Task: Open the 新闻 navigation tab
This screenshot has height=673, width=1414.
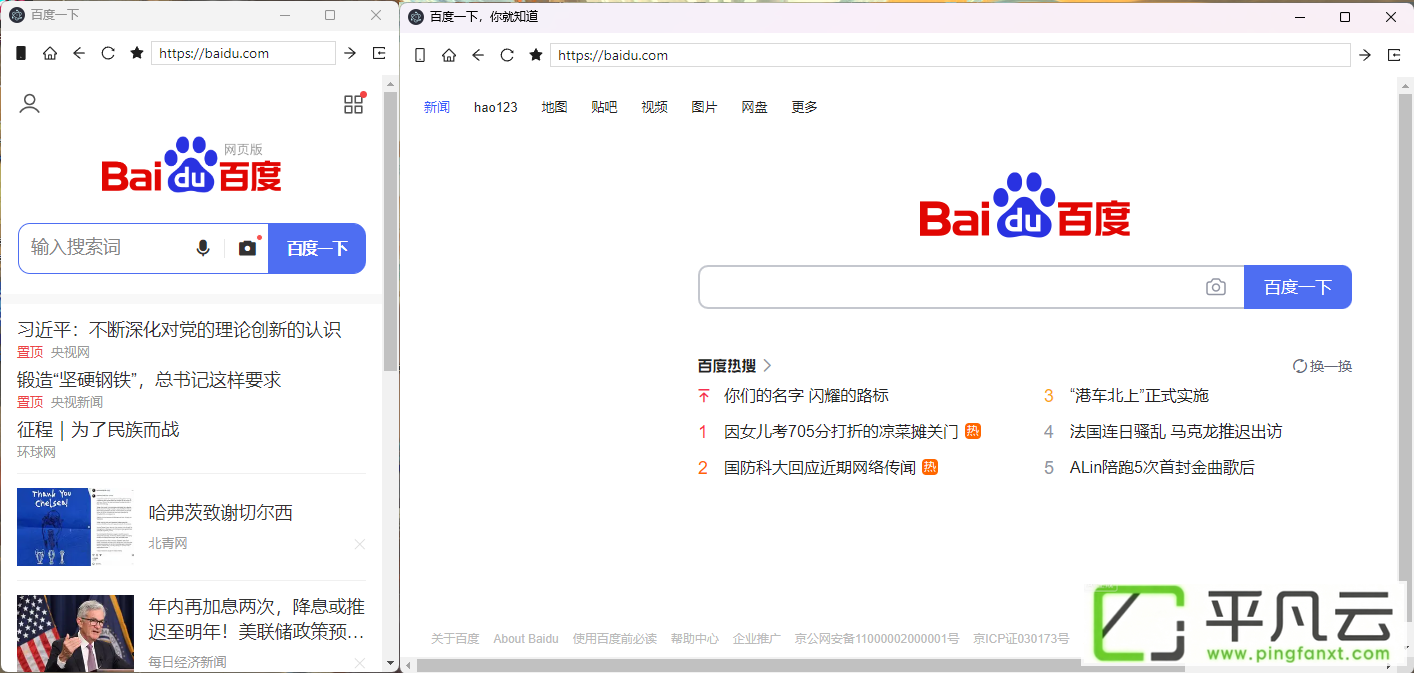Action: pos(437,107)
